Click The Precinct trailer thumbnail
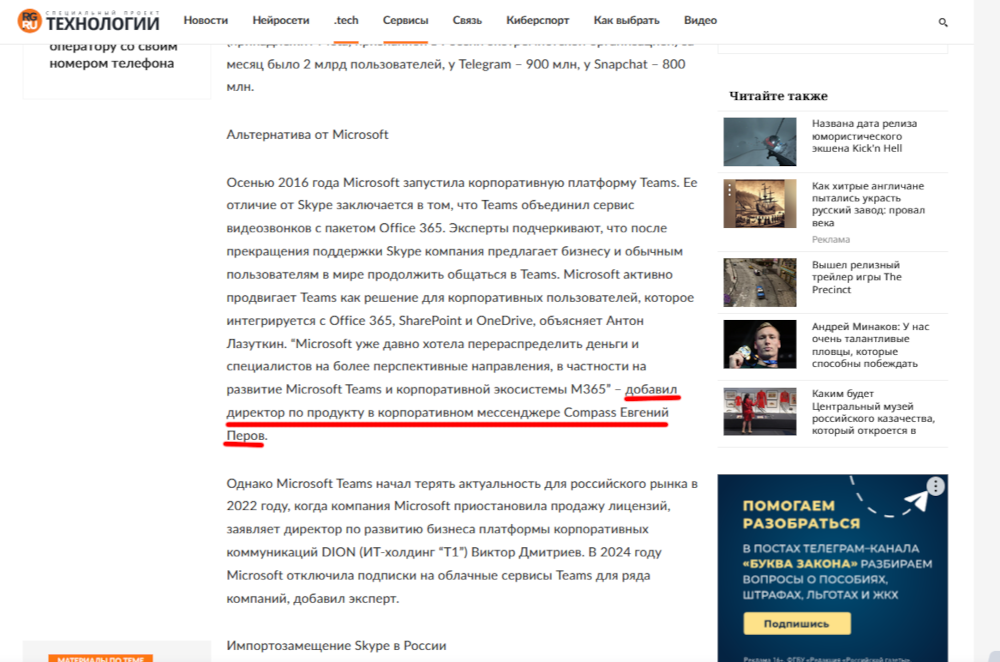The height and width of the screenshot is (662, 1000). [x=760, y=283]
